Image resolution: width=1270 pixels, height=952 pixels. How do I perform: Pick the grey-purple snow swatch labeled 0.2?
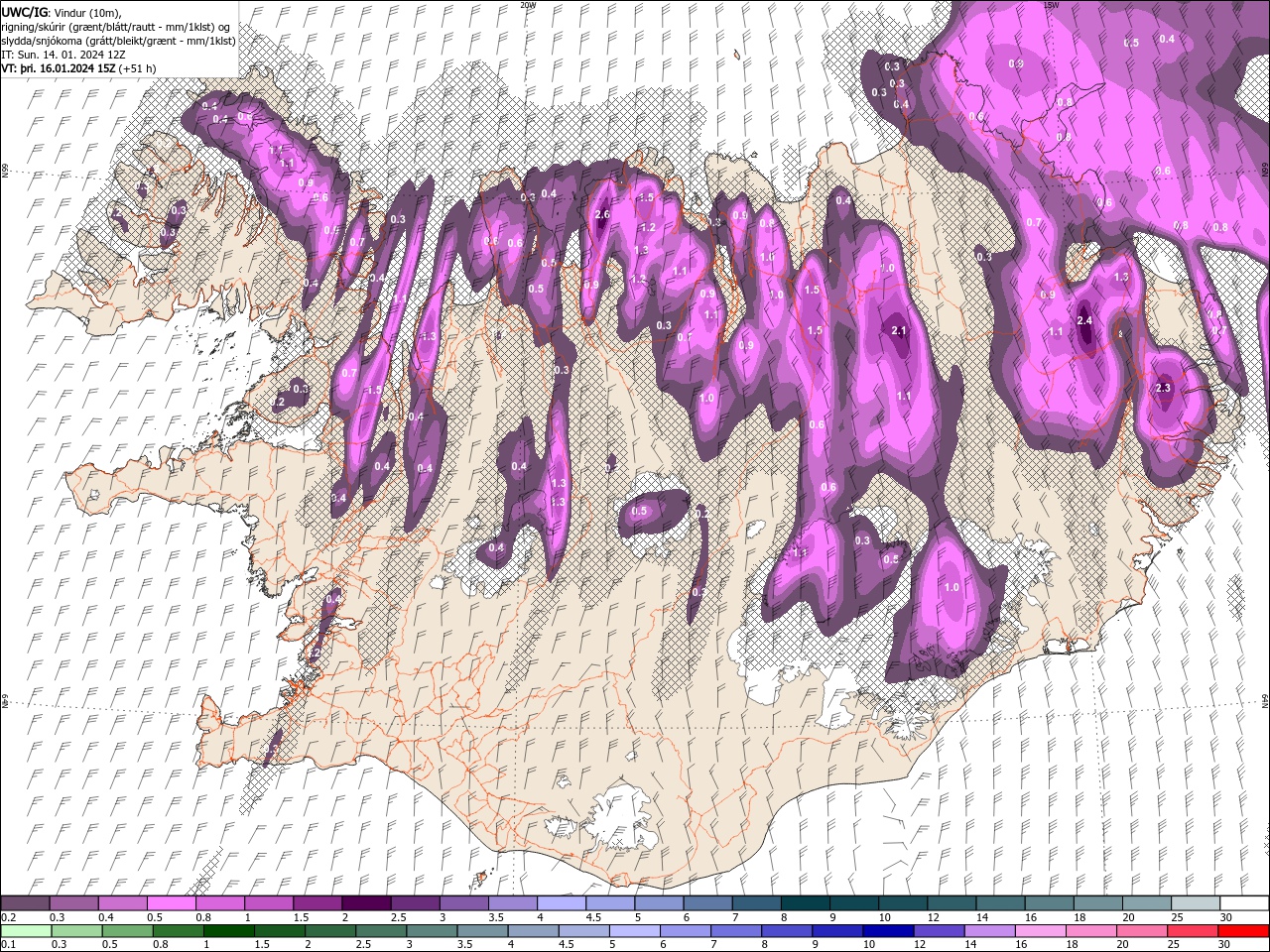point(25,903)
